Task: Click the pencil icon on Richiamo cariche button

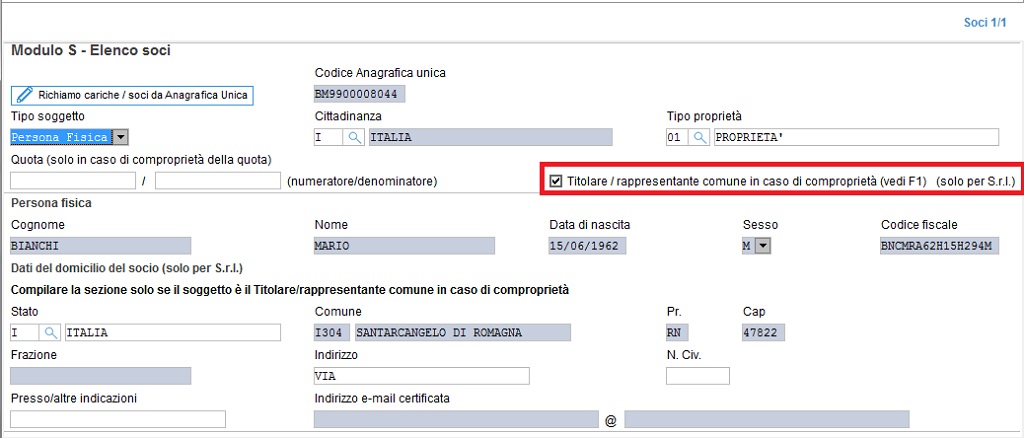Action: (x=25, y=95)
